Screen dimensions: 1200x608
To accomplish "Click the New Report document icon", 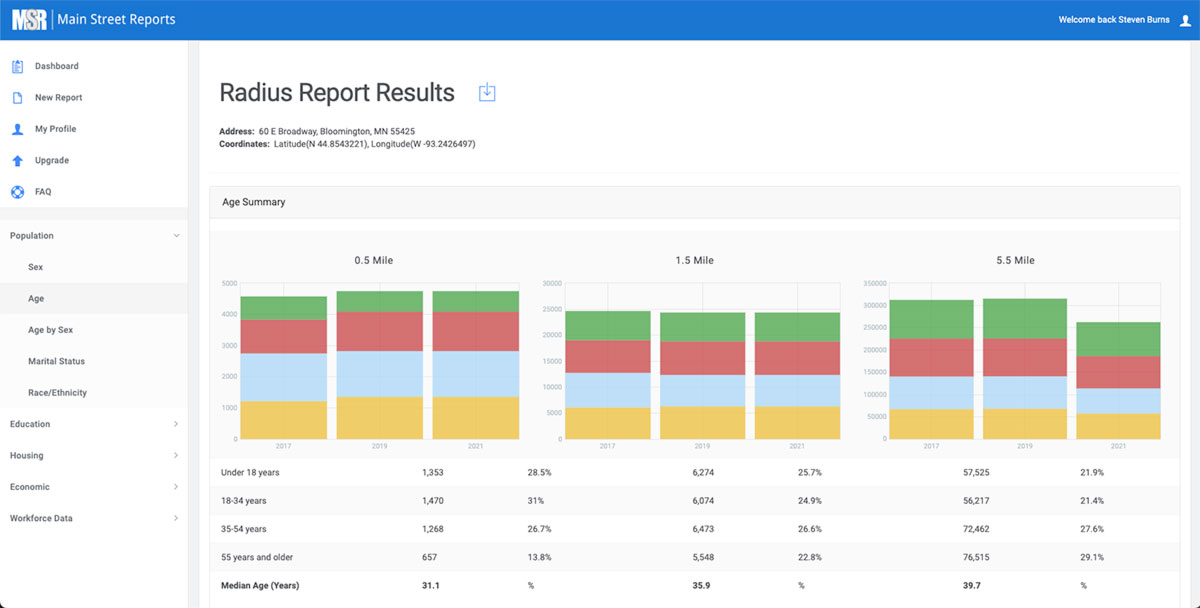I will click(17, 98).
